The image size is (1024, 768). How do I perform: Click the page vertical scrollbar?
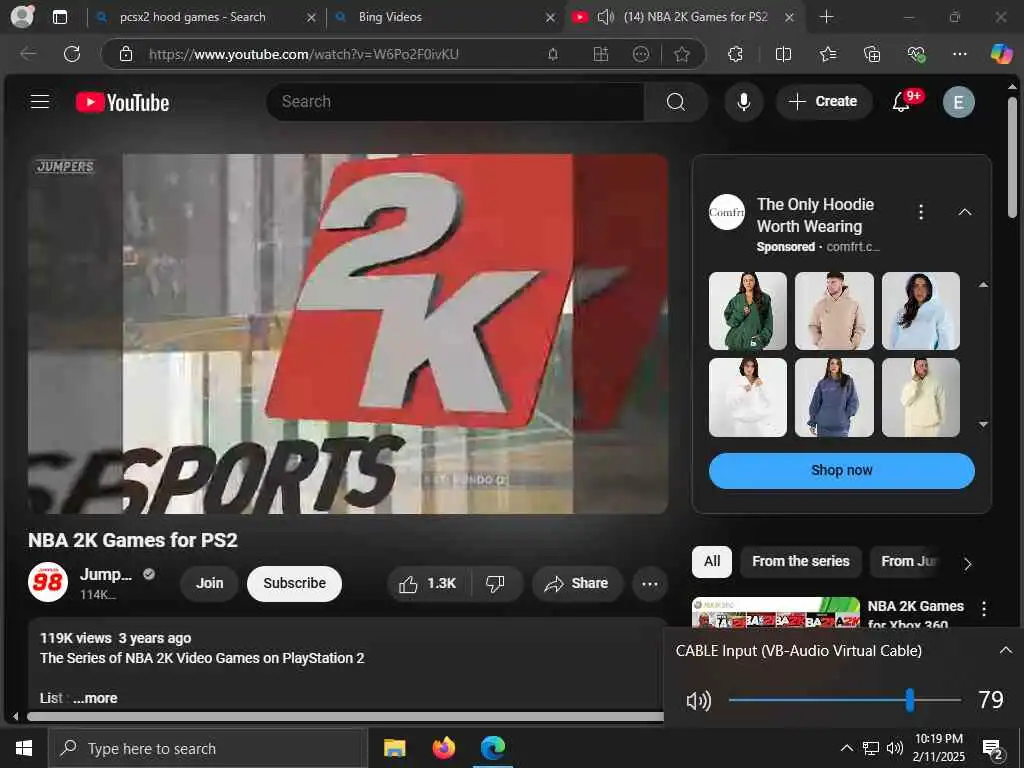point(1012,157)
